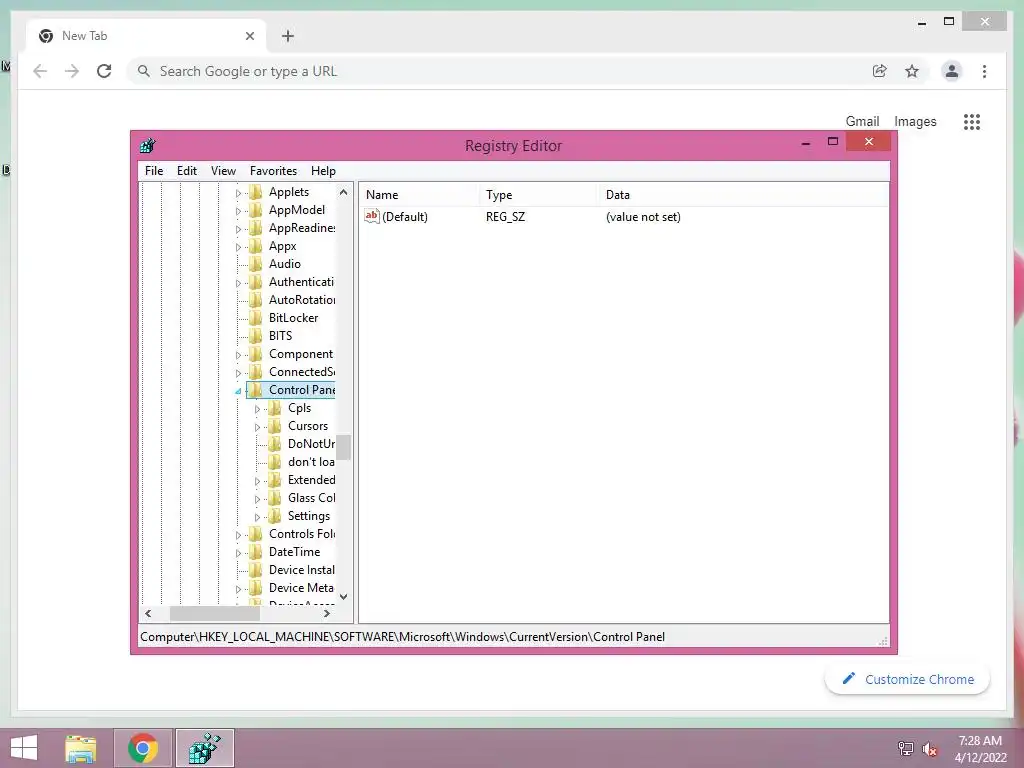Open the Chrome profile avatar
The width and height of the screenshot is (1024, 768).
pyautogui.click(x=952, y=71)
